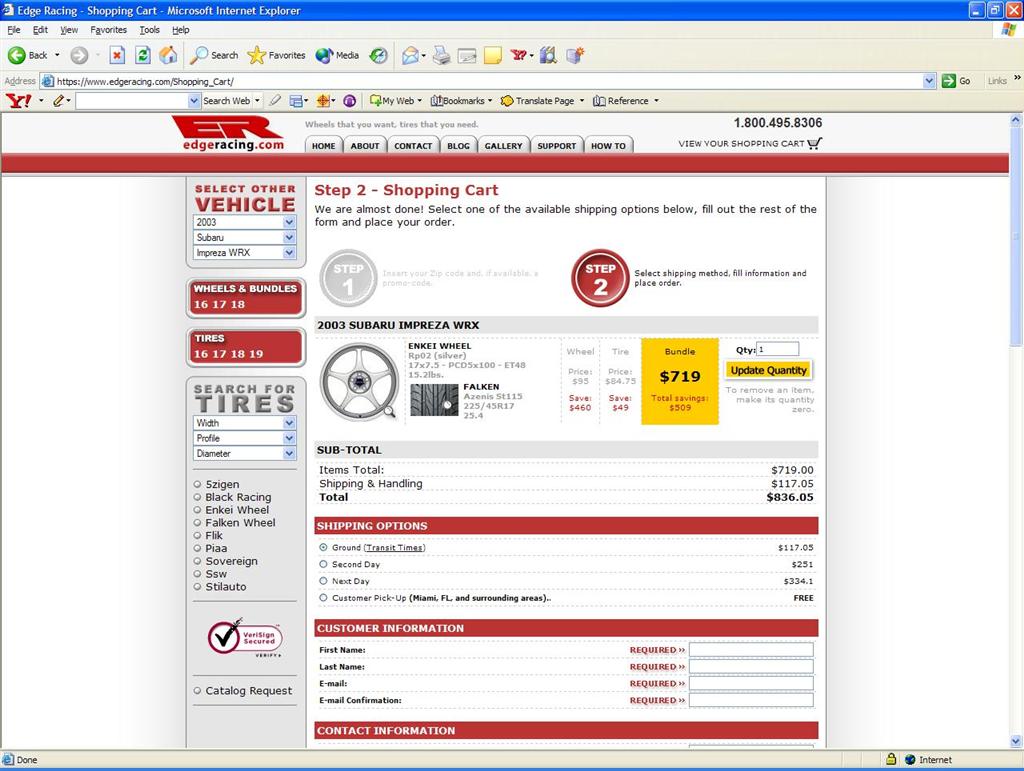Screen dimensions: 1024x771
Task: Open the Tools menu
Action: click(149, 30)
